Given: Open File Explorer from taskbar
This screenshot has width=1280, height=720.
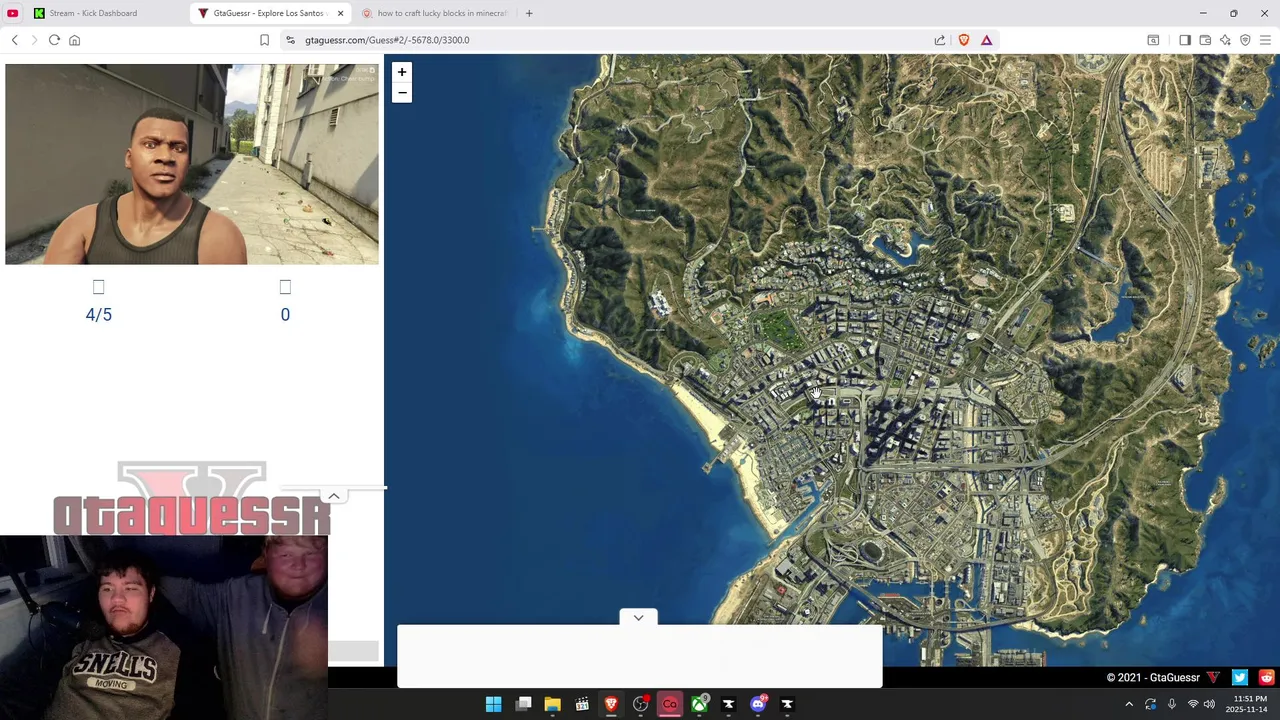Looking at the screenshot, I should coord(552,704).
